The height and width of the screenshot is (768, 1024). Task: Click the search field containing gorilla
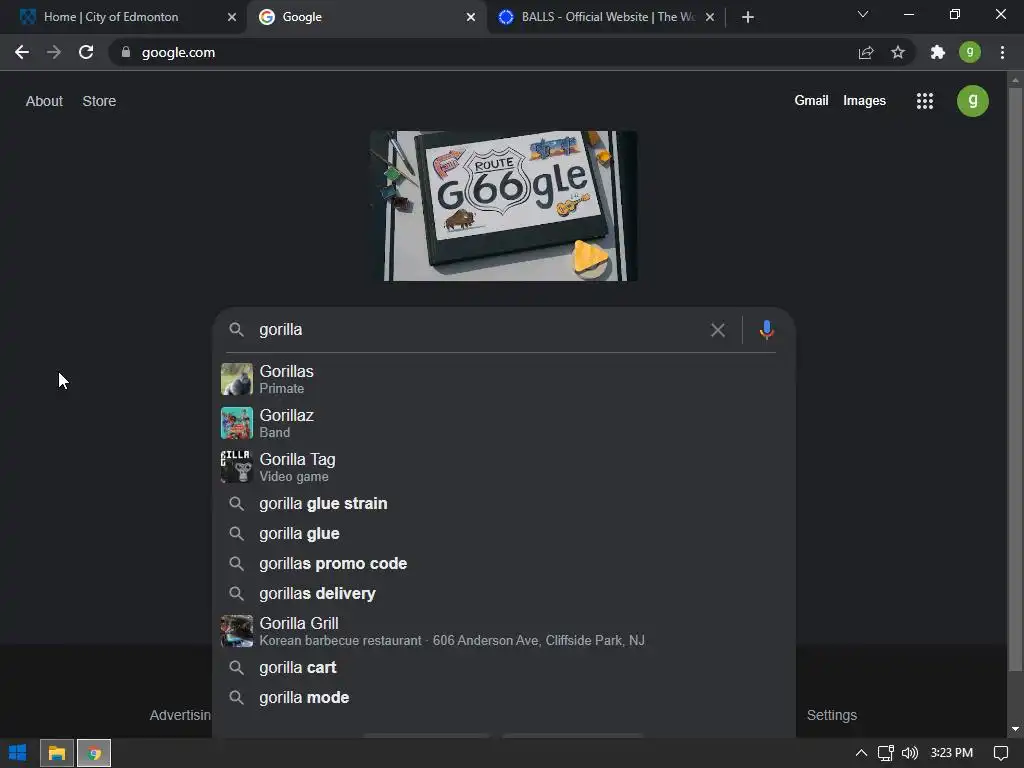[480, 330]
